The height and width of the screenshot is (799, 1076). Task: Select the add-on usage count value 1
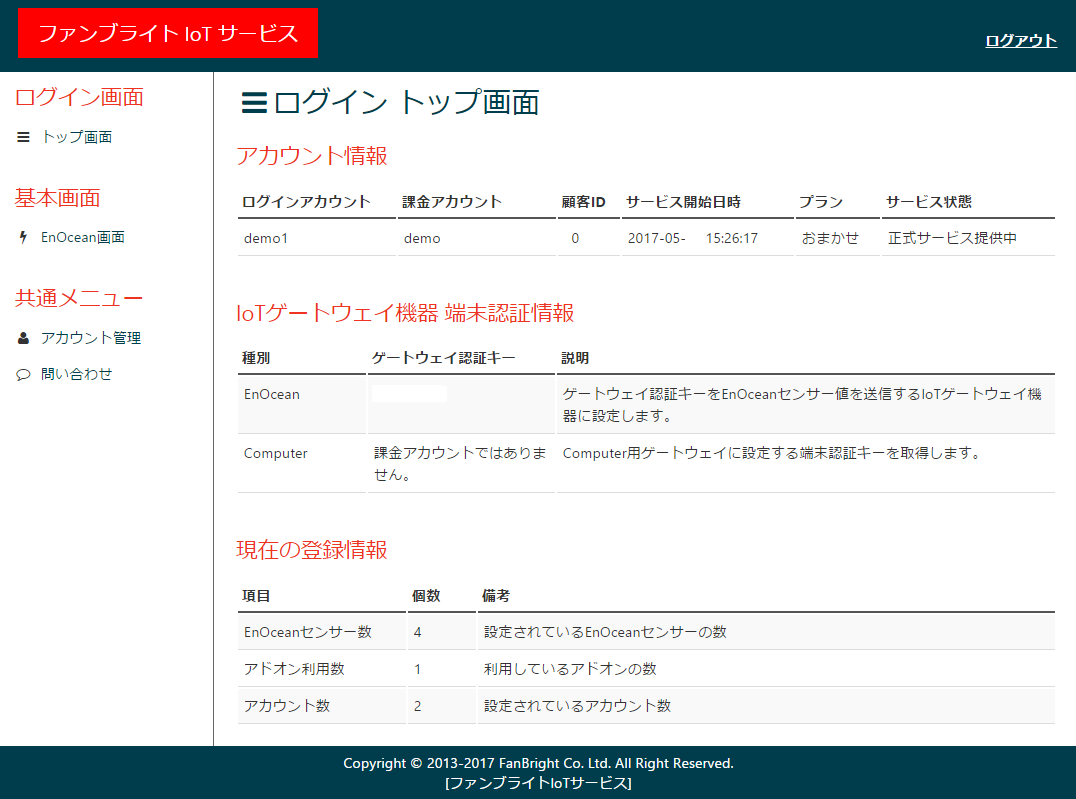[x=418, y=669]
